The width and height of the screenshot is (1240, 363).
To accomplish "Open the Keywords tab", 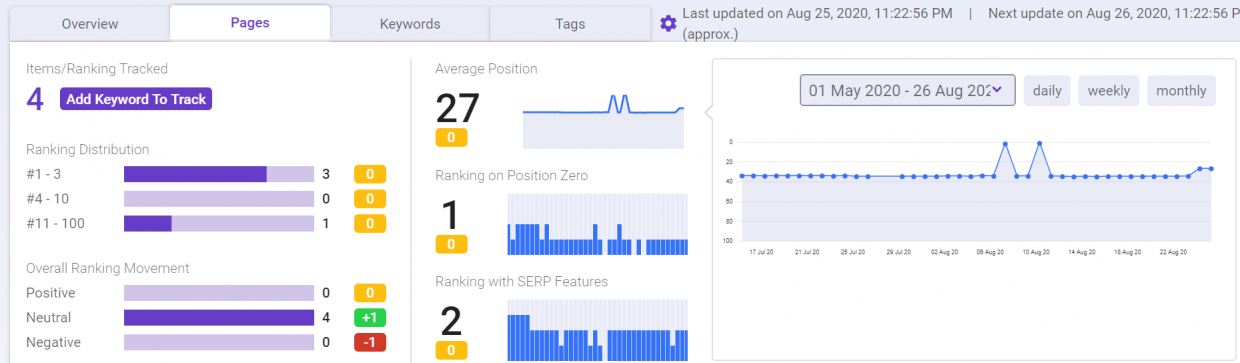I will pyautogui.click(x=410, y=23).
